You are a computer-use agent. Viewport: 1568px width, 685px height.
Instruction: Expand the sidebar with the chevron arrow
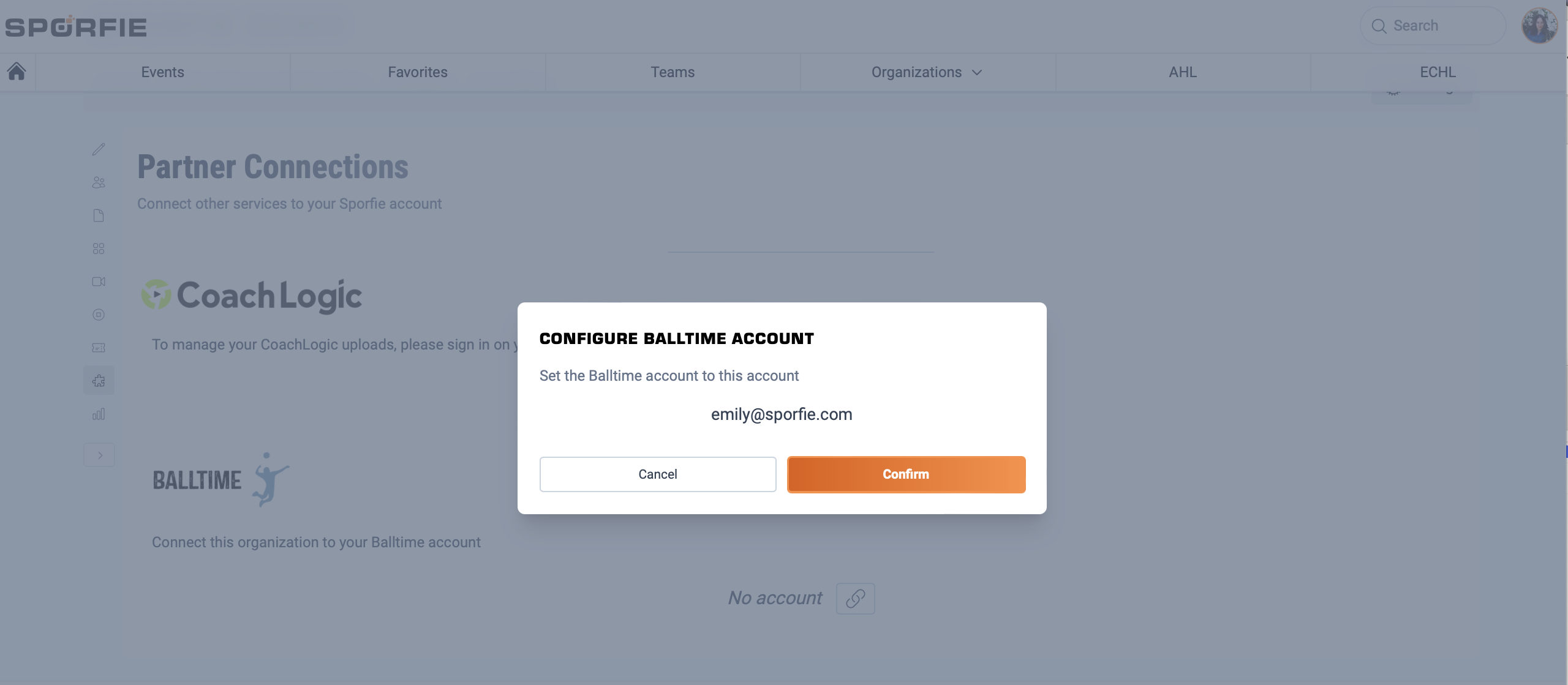coord(99,455)
